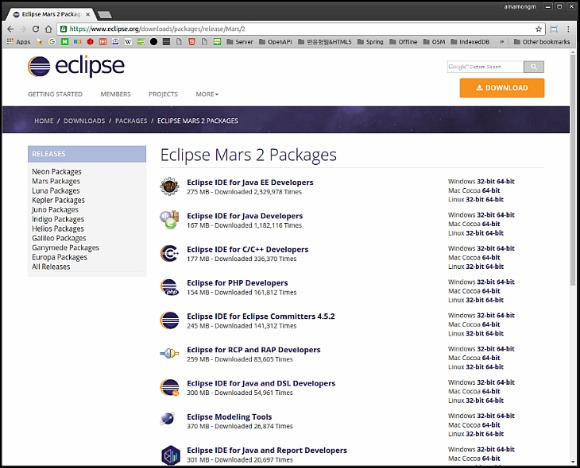Open the Apps bookmarks shortcut
Screen dimensions: 580x468
click(18, 42)
